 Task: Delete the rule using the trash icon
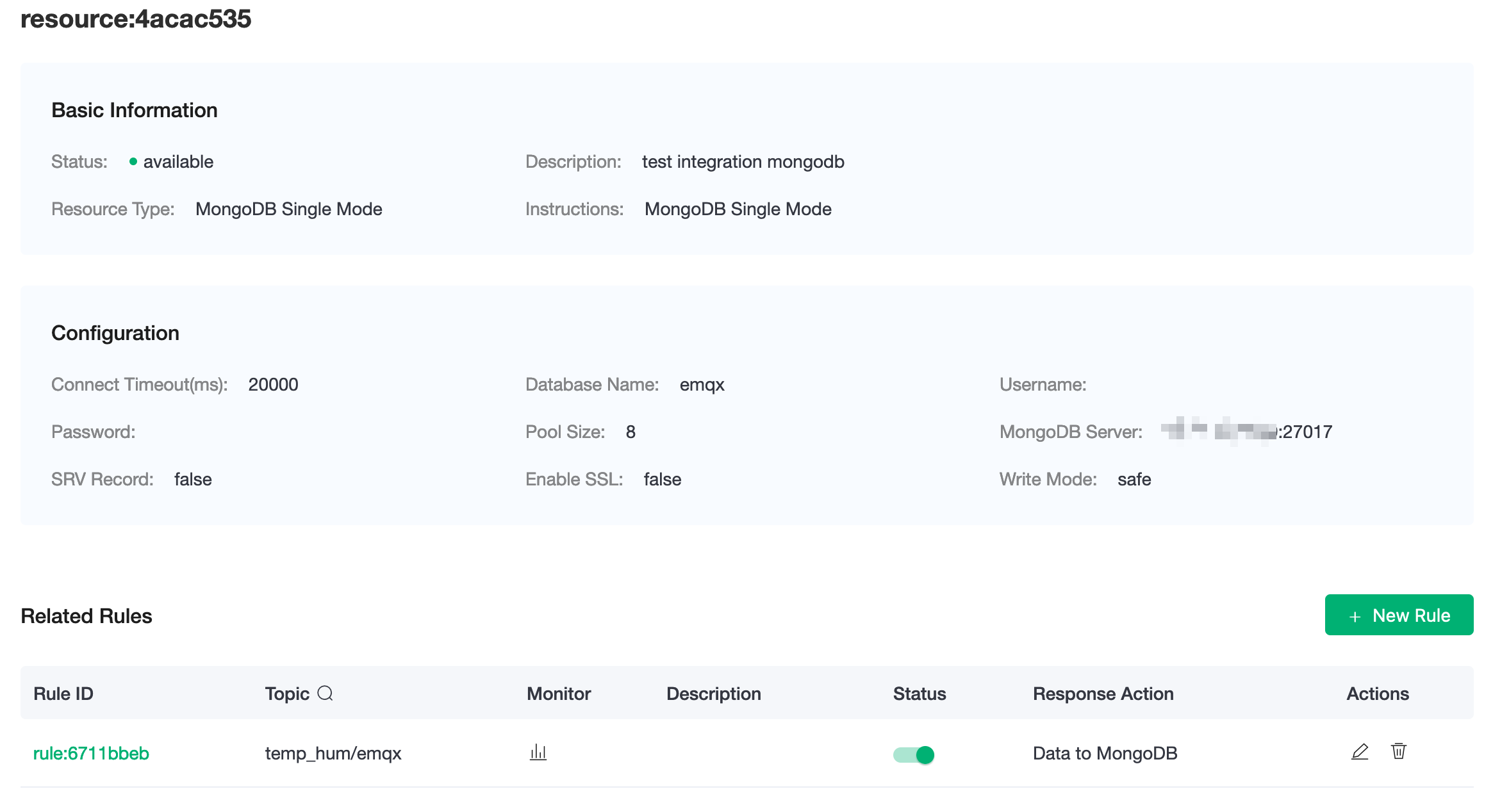click(1399, 751)
